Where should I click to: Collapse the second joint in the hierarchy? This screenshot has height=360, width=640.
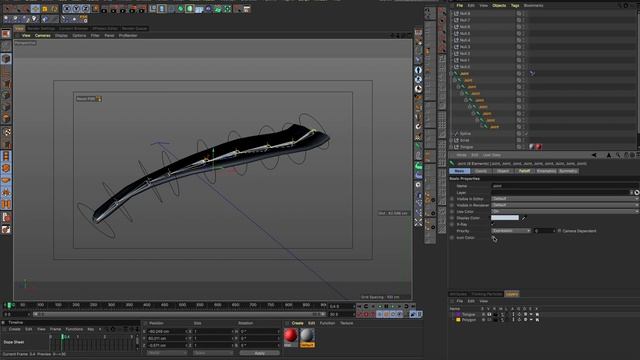click(455, 80)
